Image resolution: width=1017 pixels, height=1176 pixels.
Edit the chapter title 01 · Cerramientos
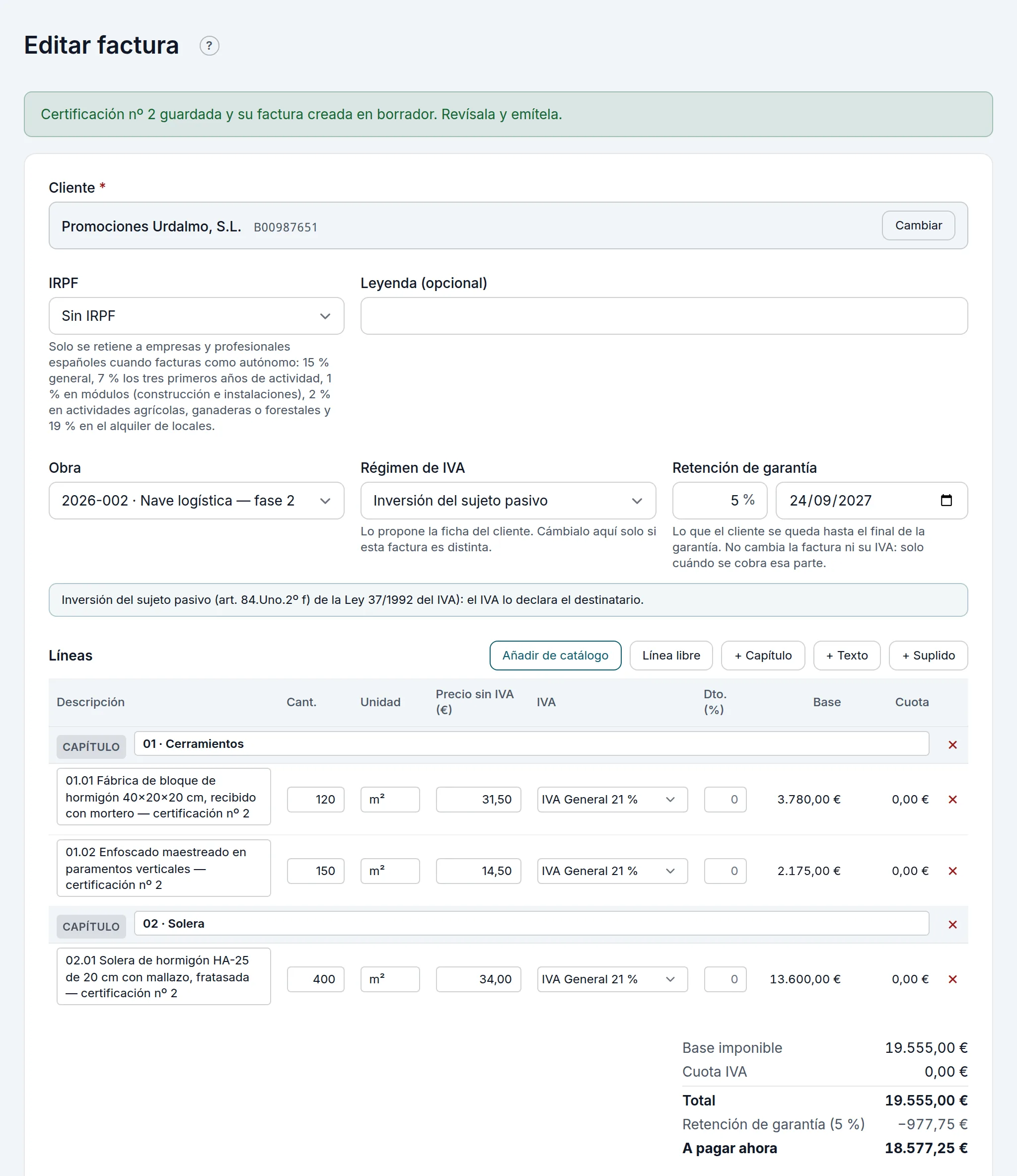click(x=531, y=743)
